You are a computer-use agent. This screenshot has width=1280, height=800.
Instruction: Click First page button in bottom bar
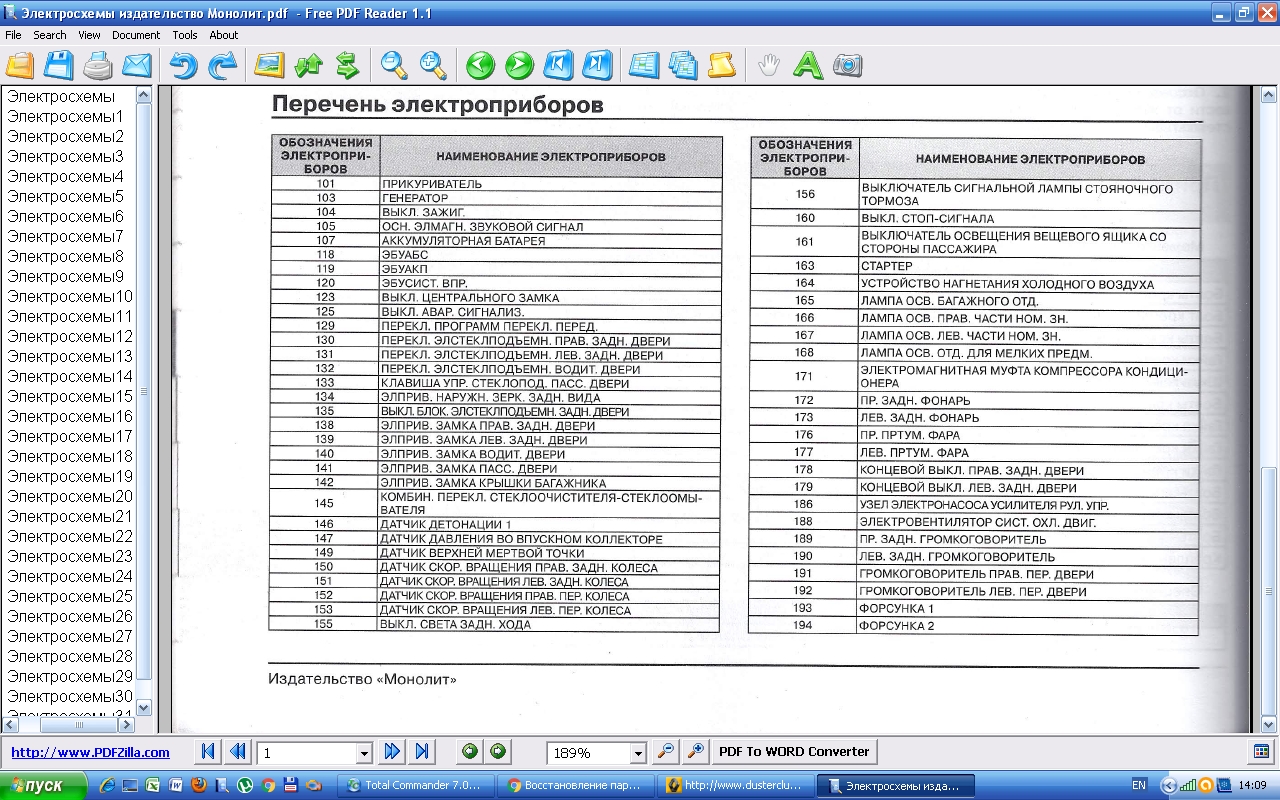208,752
